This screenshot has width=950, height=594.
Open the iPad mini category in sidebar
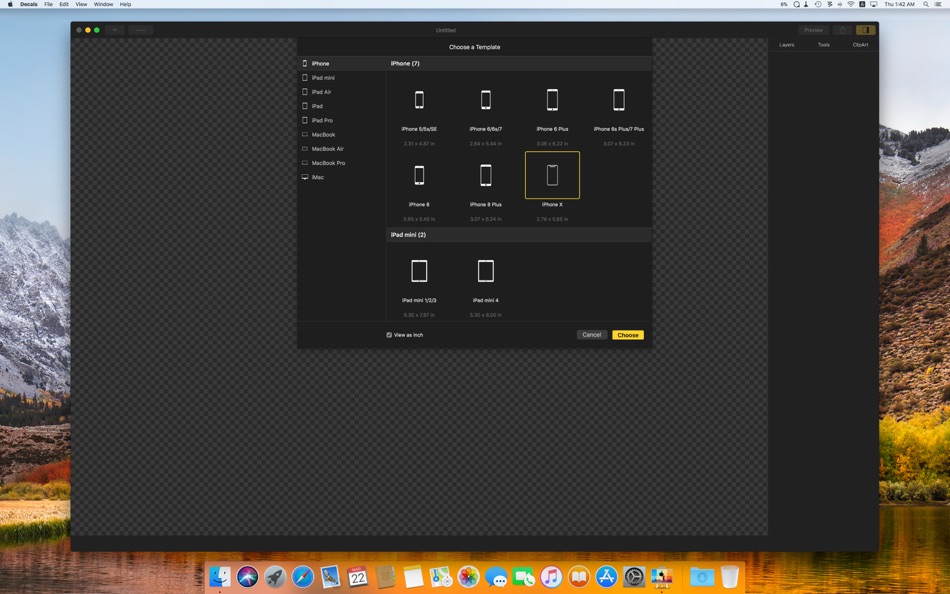tap(342, 78)
